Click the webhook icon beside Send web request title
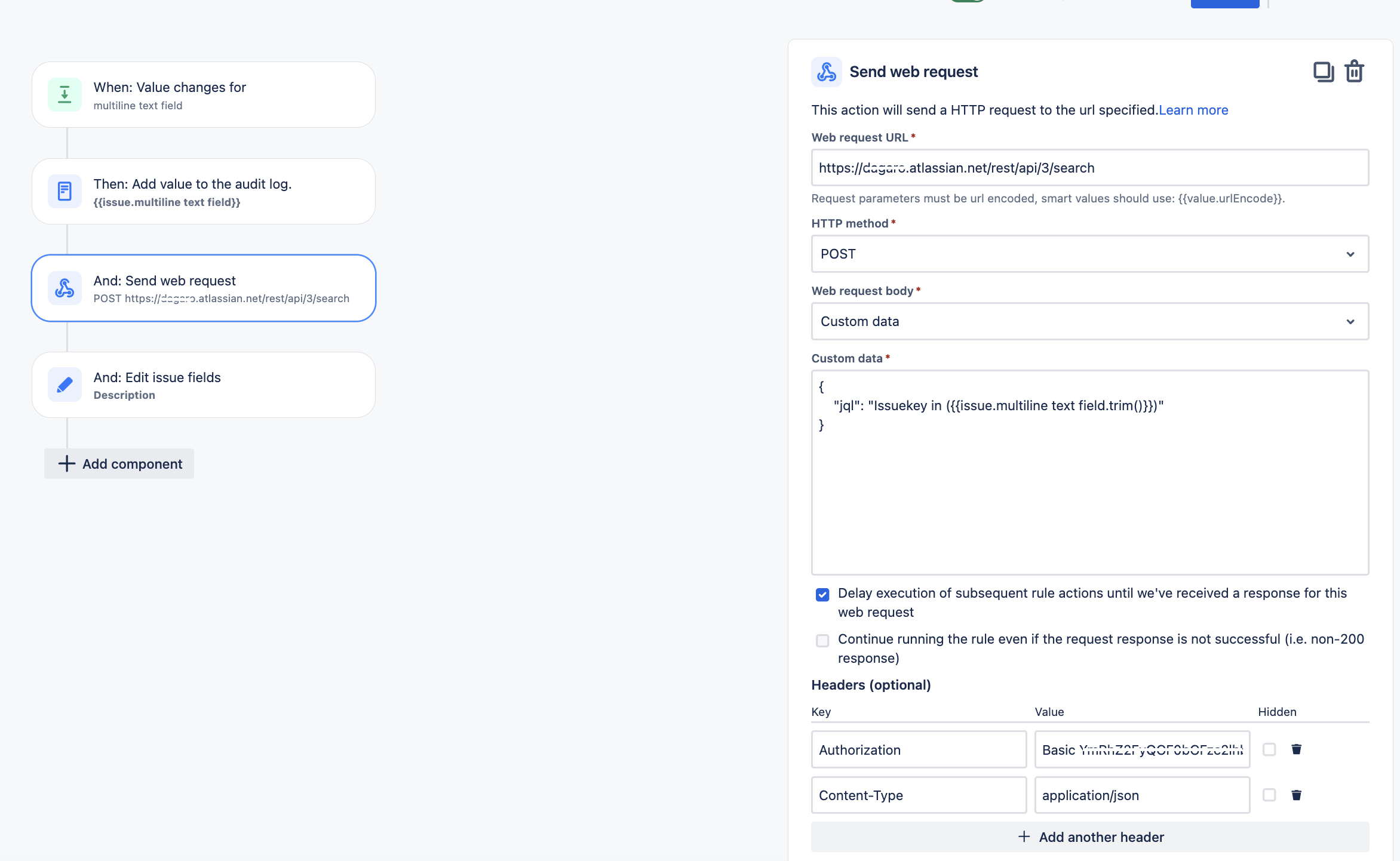This screenshot has width=1400, height=861. coord(826,72)
